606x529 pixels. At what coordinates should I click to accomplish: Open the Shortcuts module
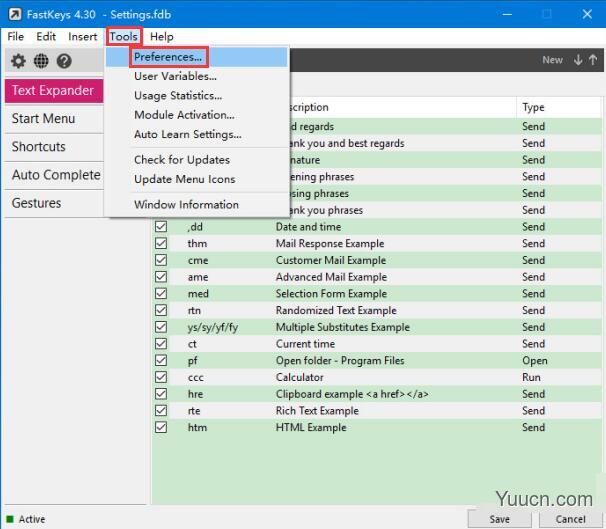54,147
